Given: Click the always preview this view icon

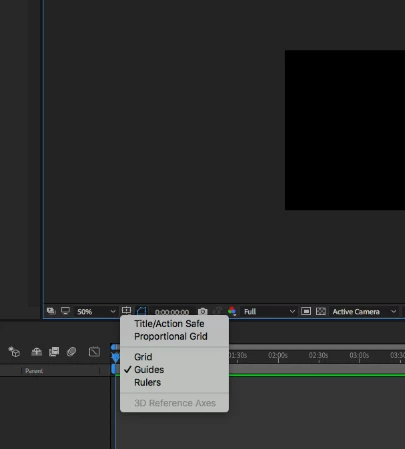Looking at the screenshot, I should tap(51, 311).
